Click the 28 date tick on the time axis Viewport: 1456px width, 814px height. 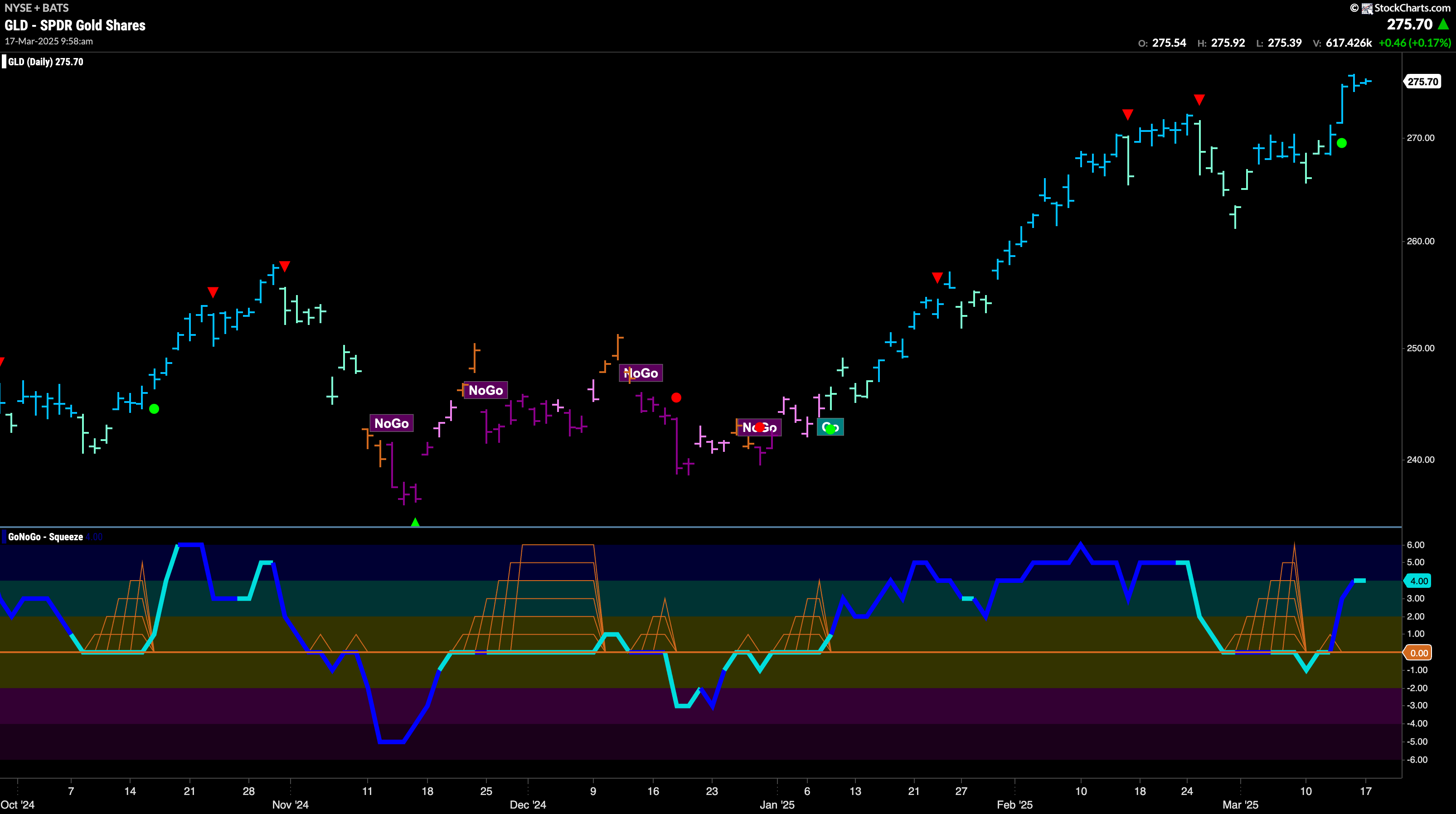point(249,791)
